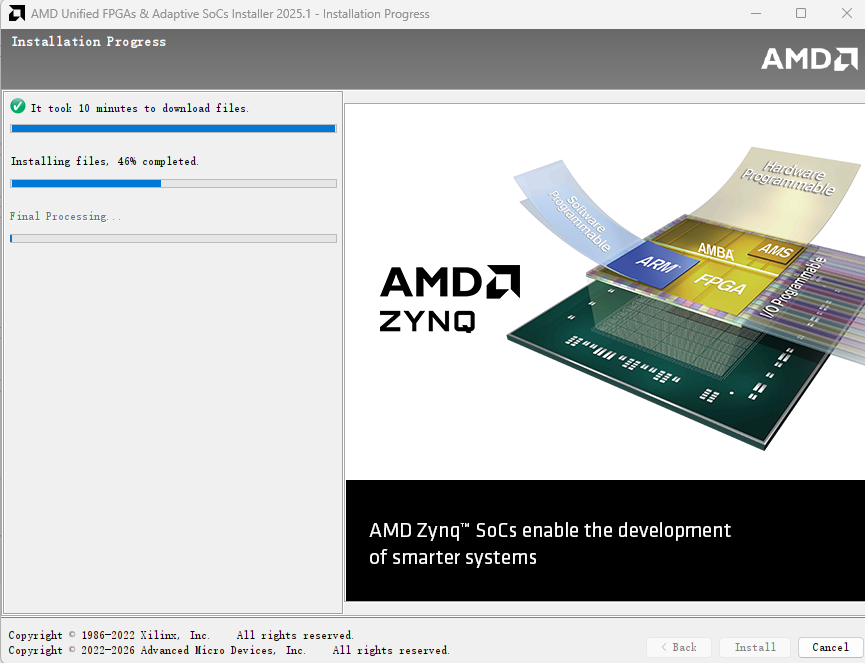
Task: Click the Software Programmable ribbon label
Action: pyautogui.click(x=588, y=222)
